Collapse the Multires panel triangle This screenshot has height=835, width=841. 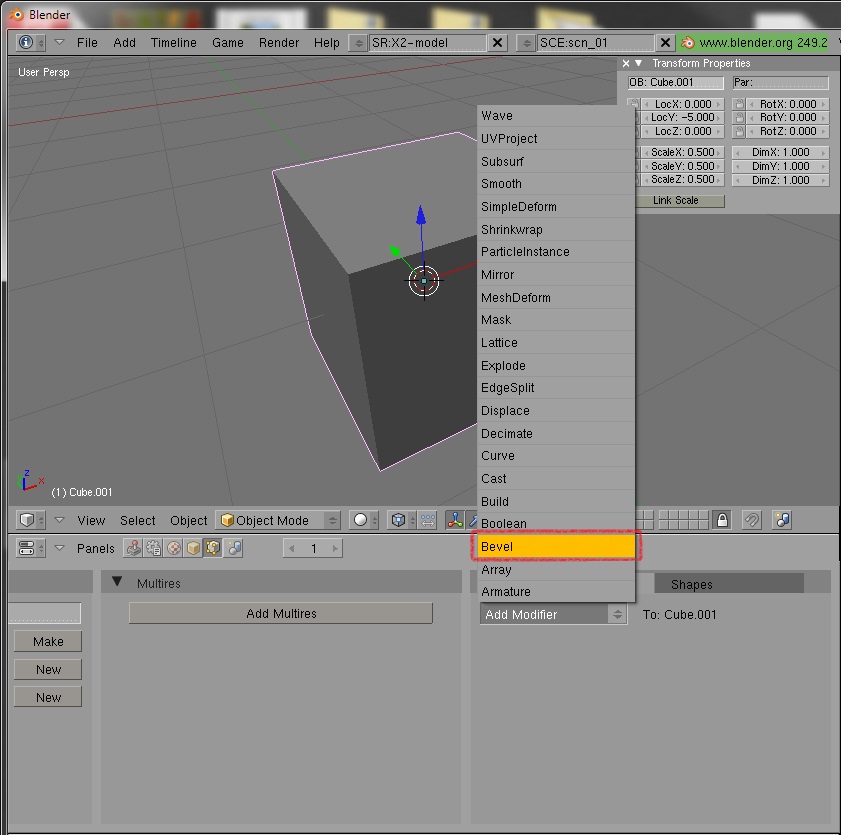pyautogui.click(x=117, y=582)
